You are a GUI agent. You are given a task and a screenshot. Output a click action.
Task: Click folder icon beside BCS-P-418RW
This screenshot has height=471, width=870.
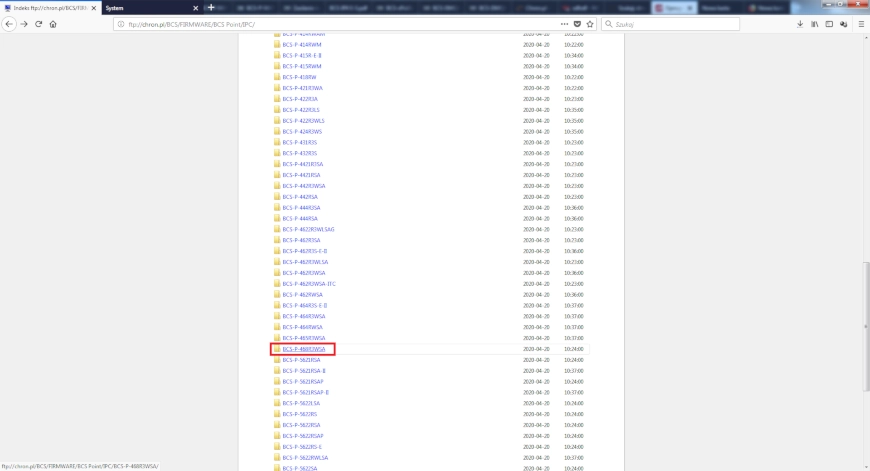click(x=277, y=77)
